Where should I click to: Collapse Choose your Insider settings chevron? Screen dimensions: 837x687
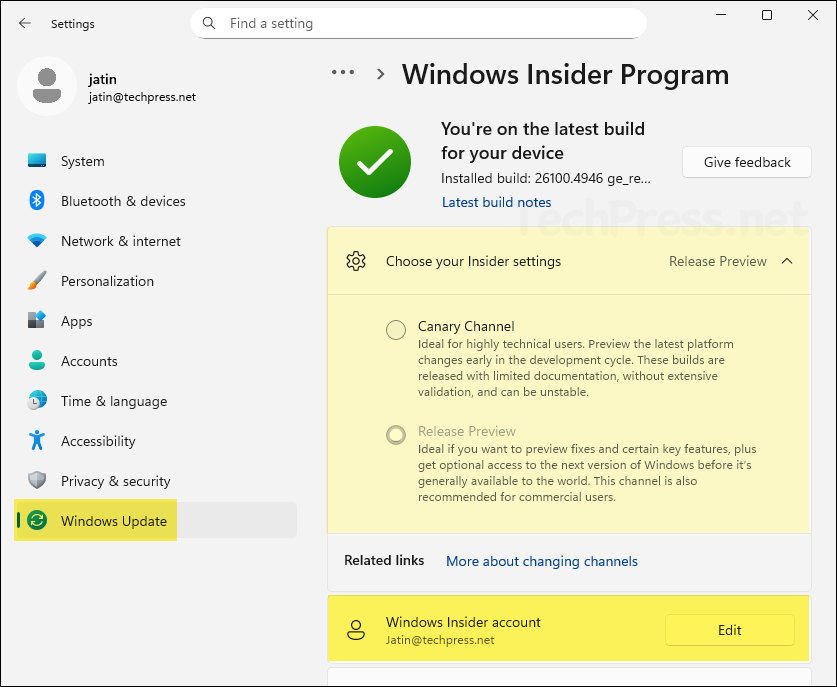click(x=787, y=261)
